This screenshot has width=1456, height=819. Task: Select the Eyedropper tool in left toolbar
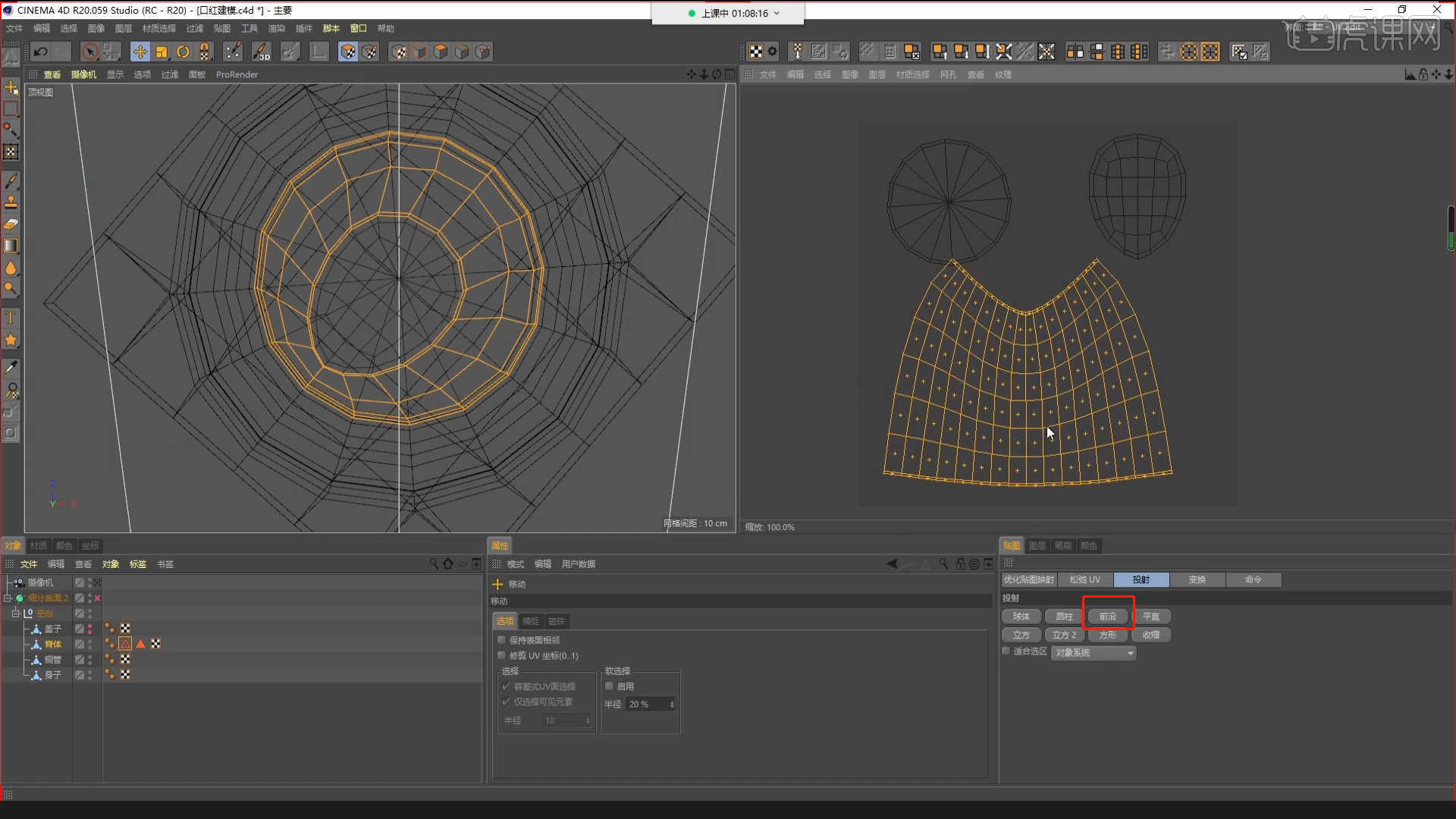tap(11, 369)
